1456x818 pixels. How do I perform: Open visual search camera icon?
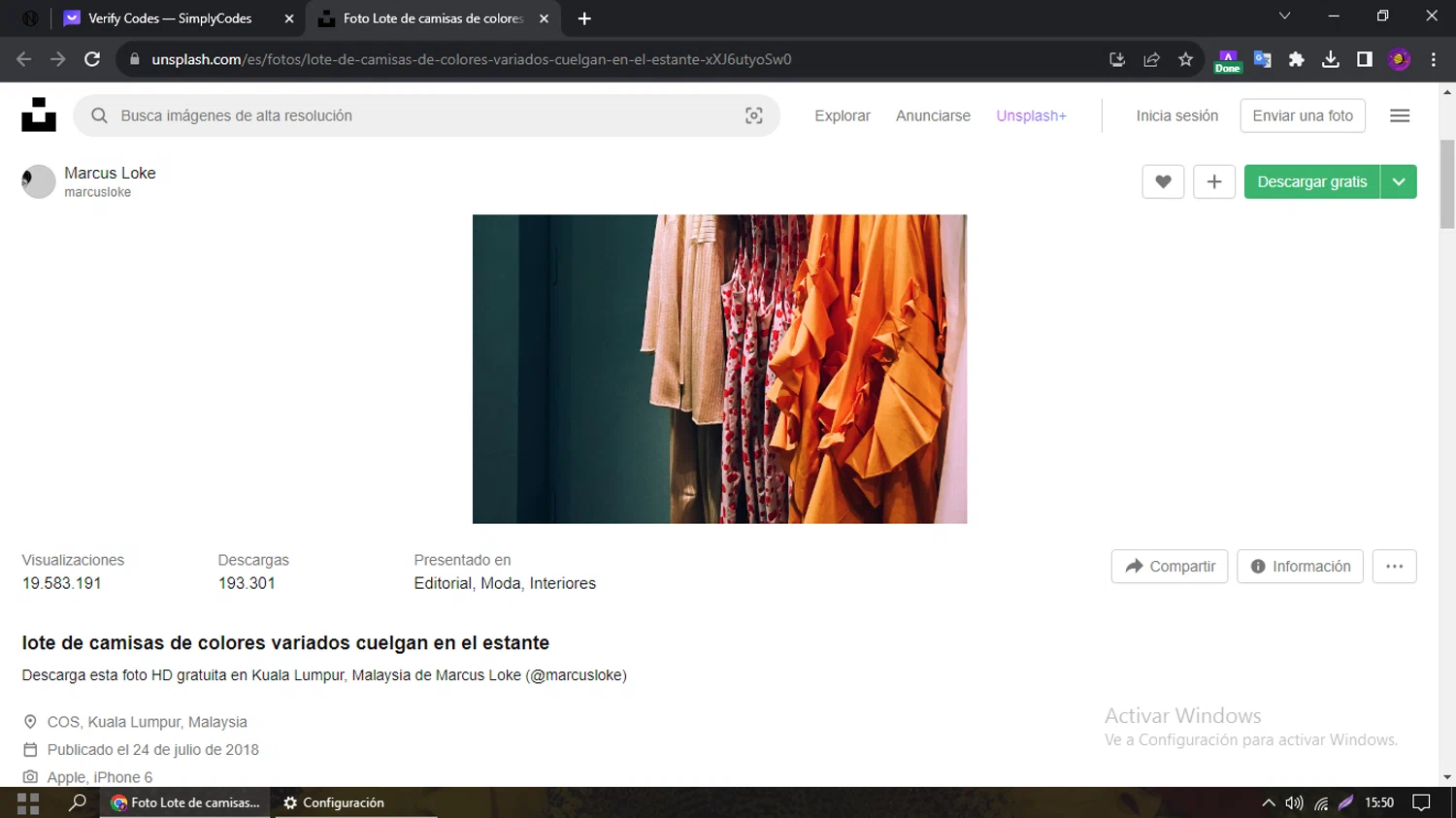click(754, 115)
